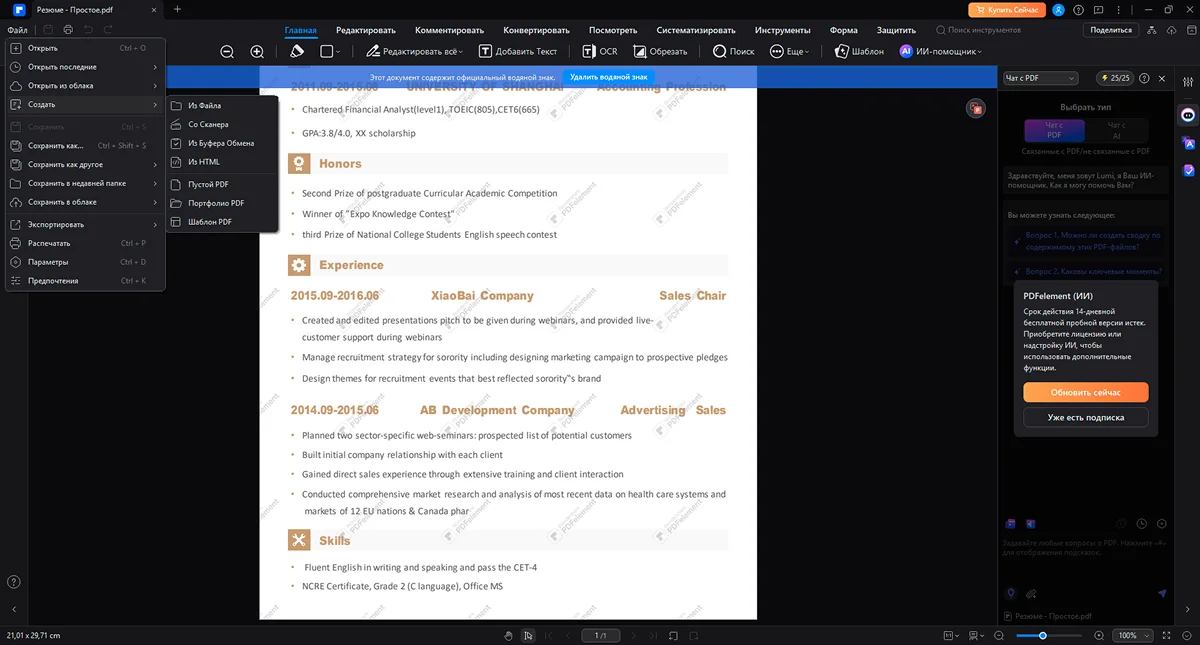Select the Чат с AI type option
Viewport: 1200px width, 645px height.
point(1116,130)
